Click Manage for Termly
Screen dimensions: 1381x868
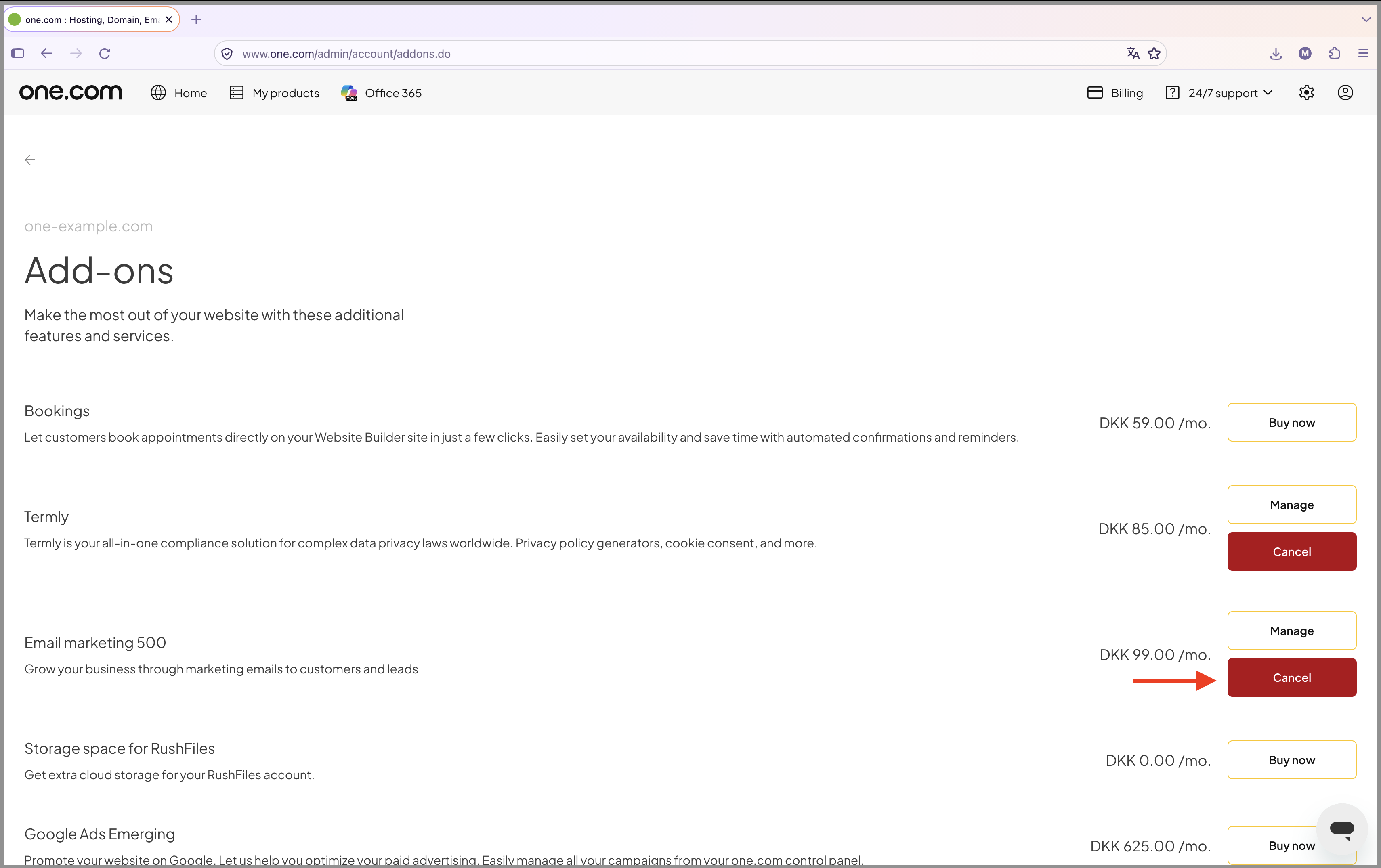click(1291, 505)
